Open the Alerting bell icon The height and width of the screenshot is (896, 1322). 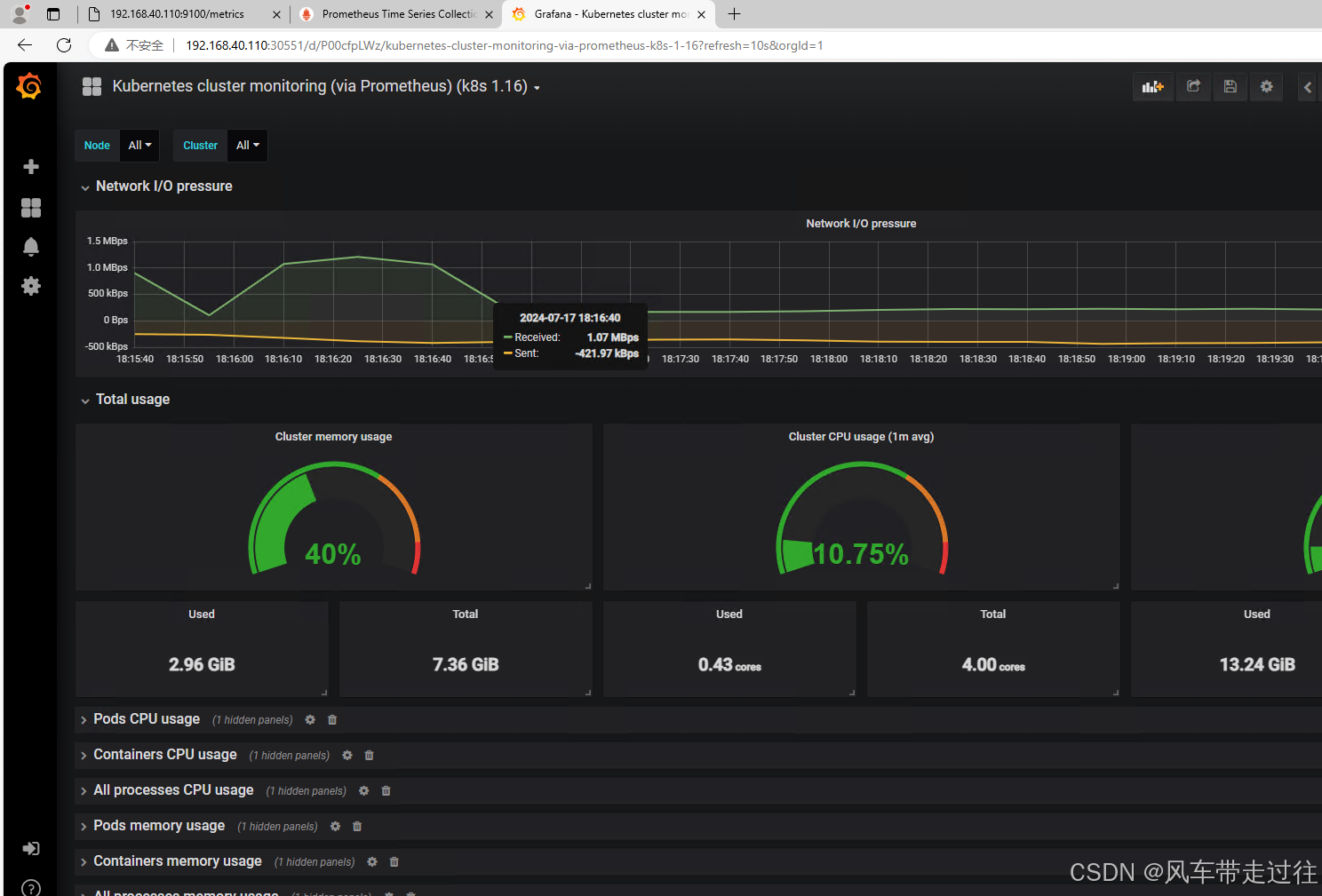tap(31, 247)
